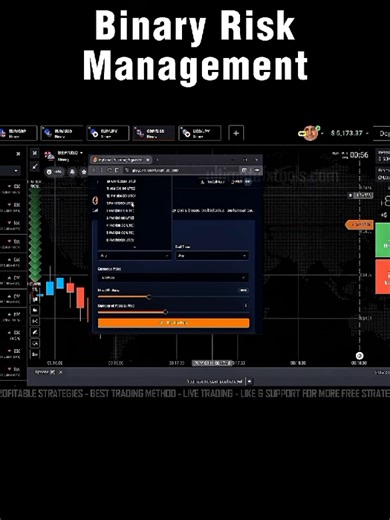Open the Currency Pairs selection field
Screen dimensions: 390x520
pyautogui.click(x=173, y=277)
